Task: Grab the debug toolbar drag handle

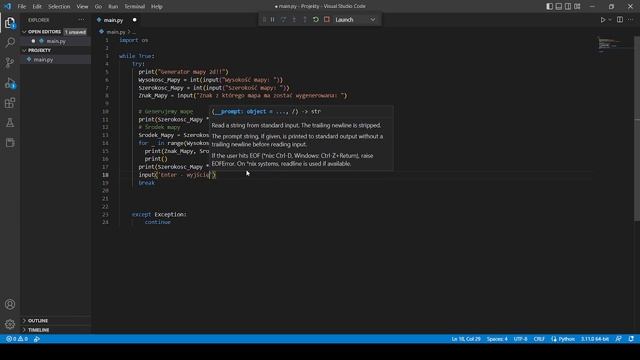Action: coord(264,20)
